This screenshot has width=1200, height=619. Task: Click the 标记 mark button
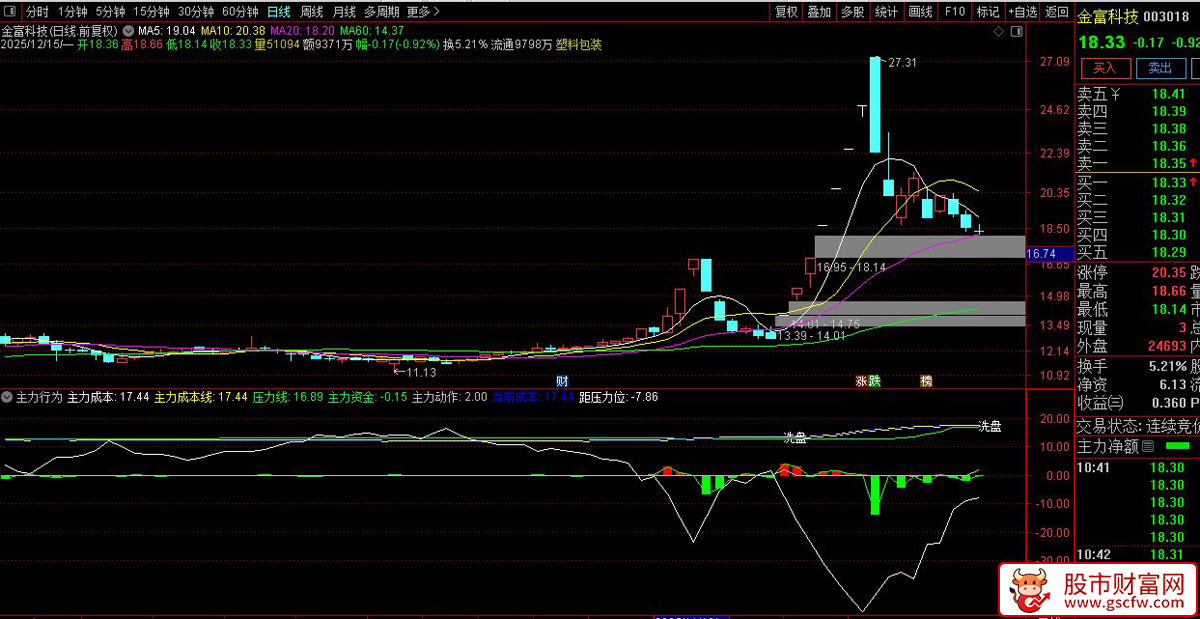(988, 12)
